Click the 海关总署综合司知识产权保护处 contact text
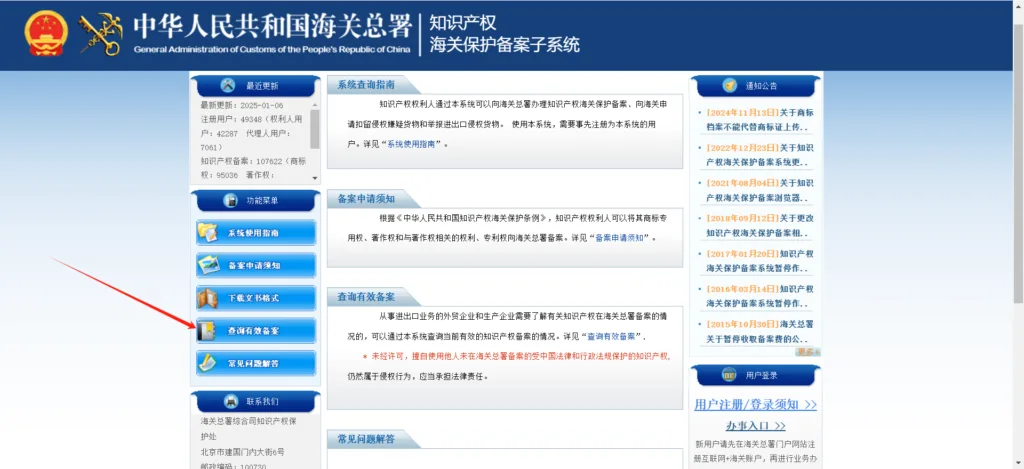1024x469 pixels. tap(249, 429)
